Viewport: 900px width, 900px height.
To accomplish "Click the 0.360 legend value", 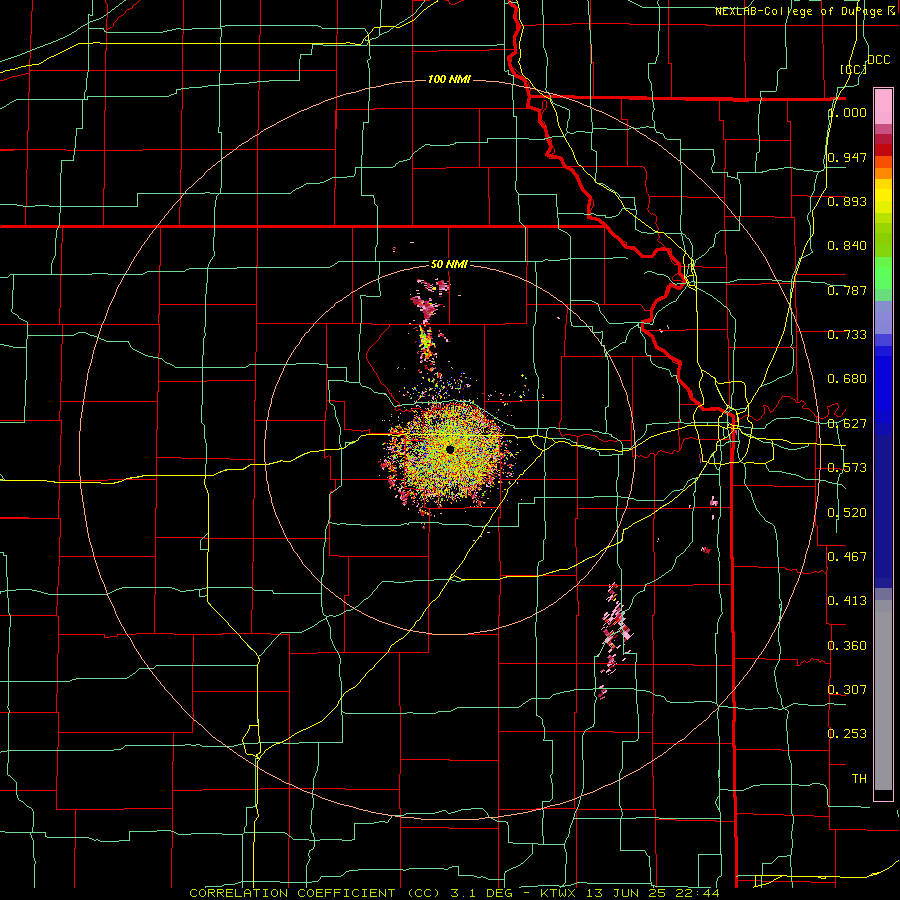I will [x=847, y=646].
